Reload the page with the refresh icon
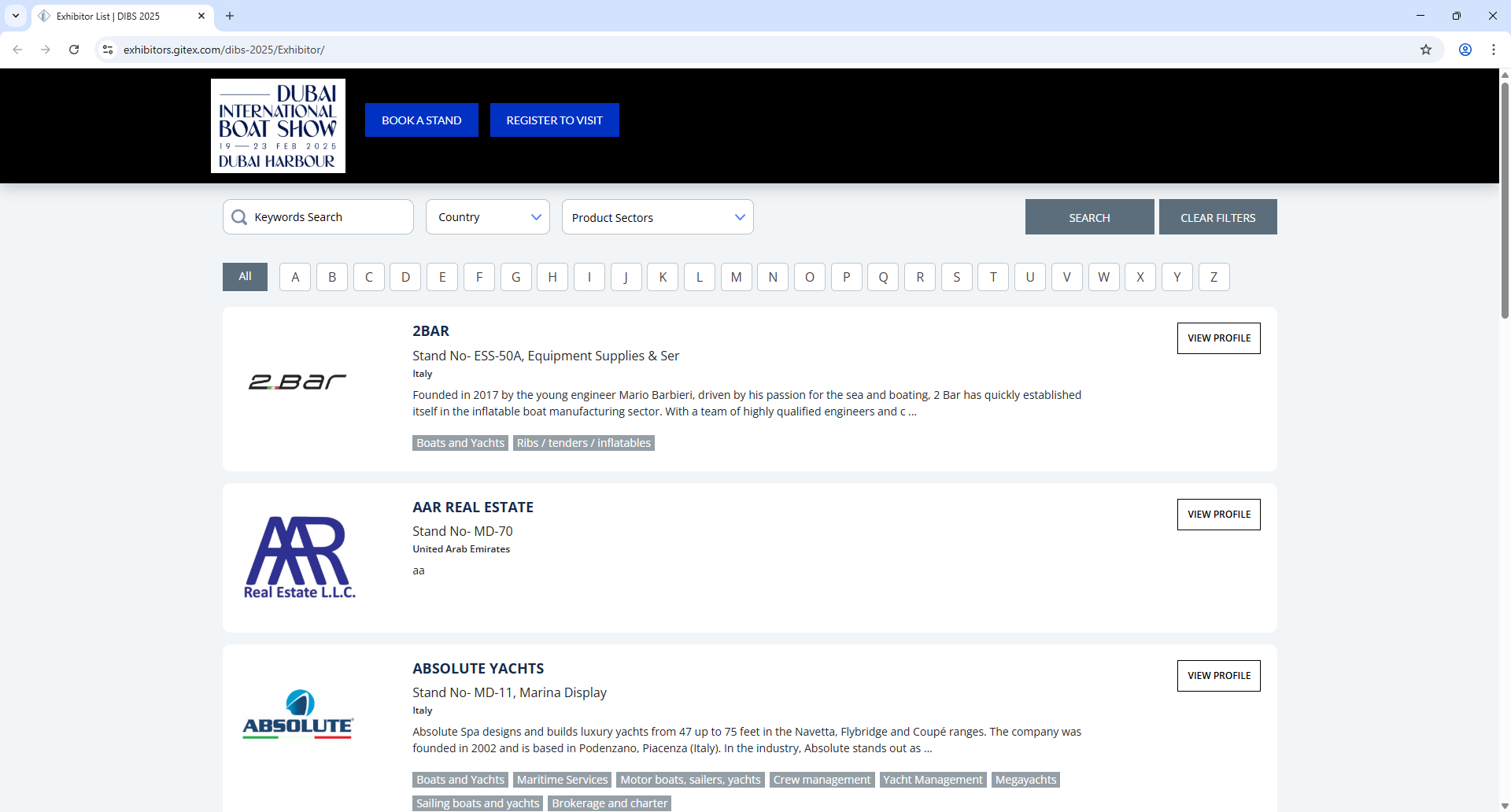The image size is (1511, 812). pos(73,50)
